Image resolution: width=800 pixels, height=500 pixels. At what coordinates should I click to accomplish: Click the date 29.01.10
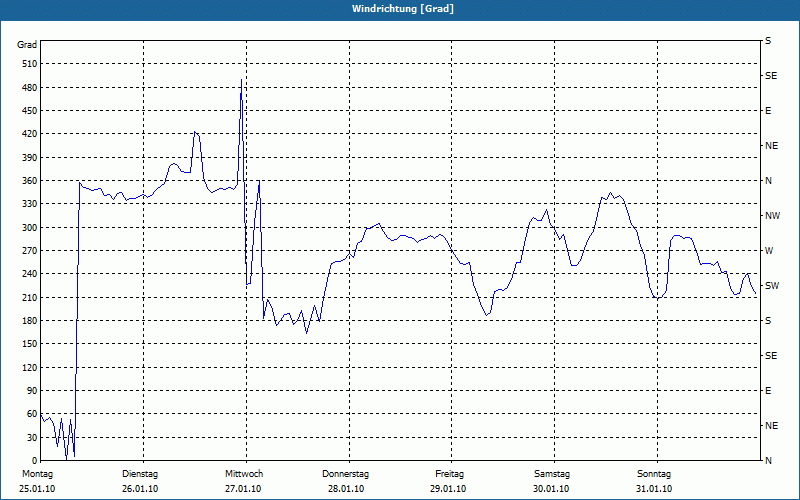coord(448,489)
